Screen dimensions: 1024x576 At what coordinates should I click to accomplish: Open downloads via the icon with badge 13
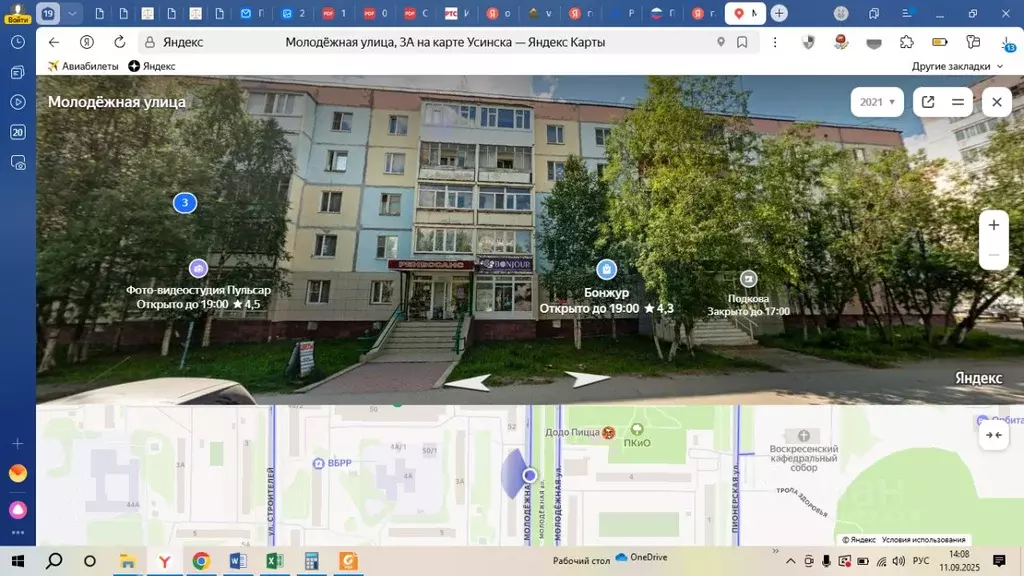point(1008,42)
